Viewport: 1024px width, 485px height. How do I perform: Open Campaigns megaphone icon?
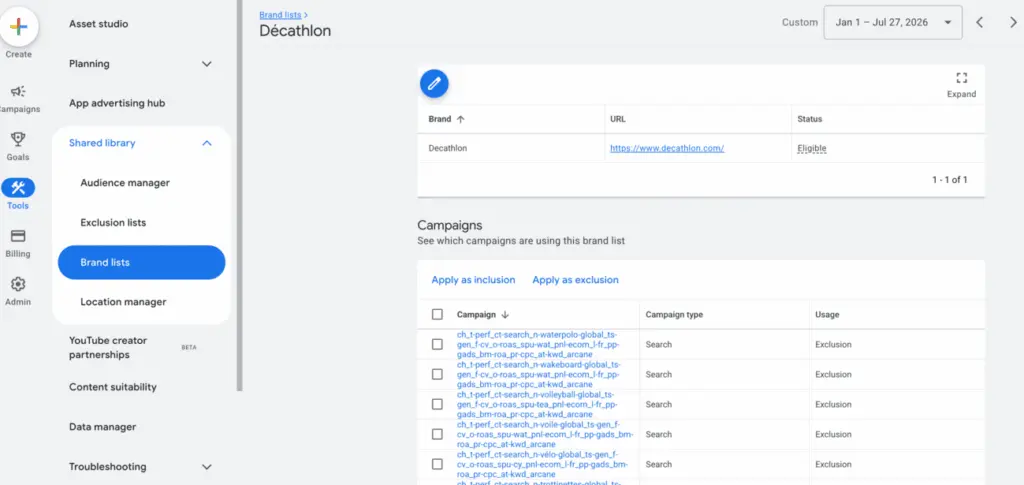point(18,91)
